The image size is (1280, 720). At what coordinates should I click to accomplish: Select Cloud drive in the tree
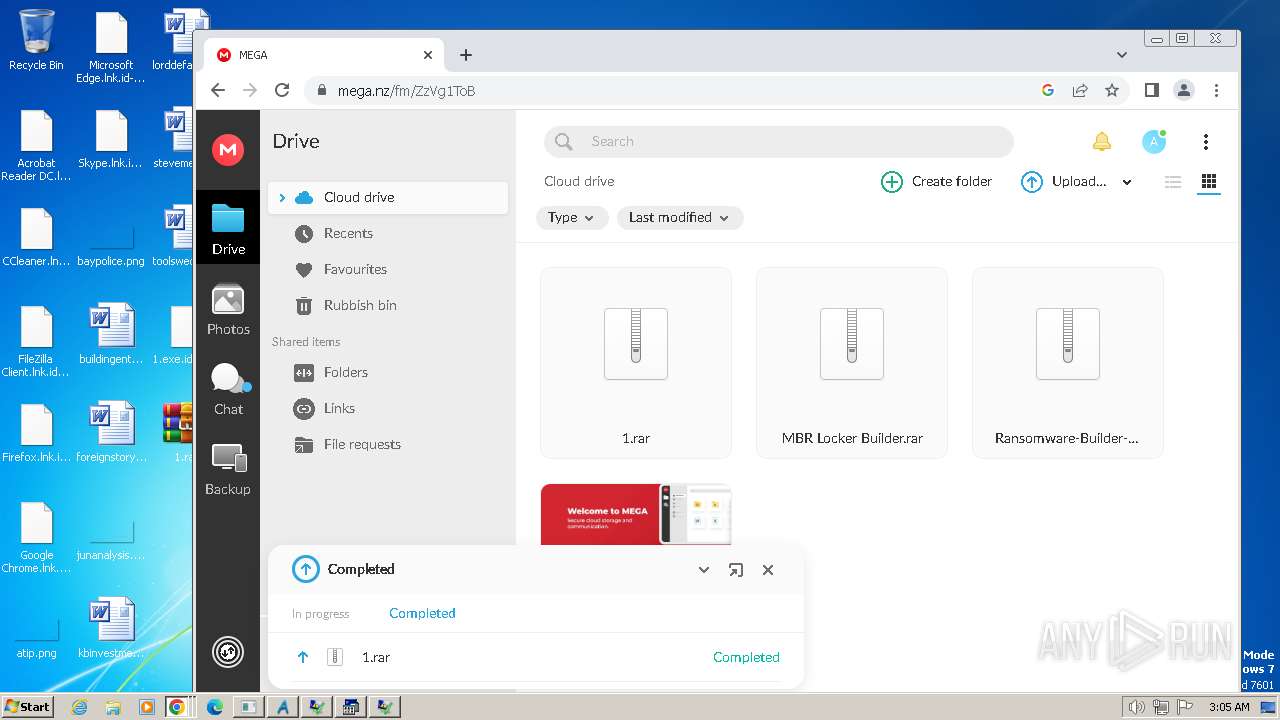tap(389, 197)
